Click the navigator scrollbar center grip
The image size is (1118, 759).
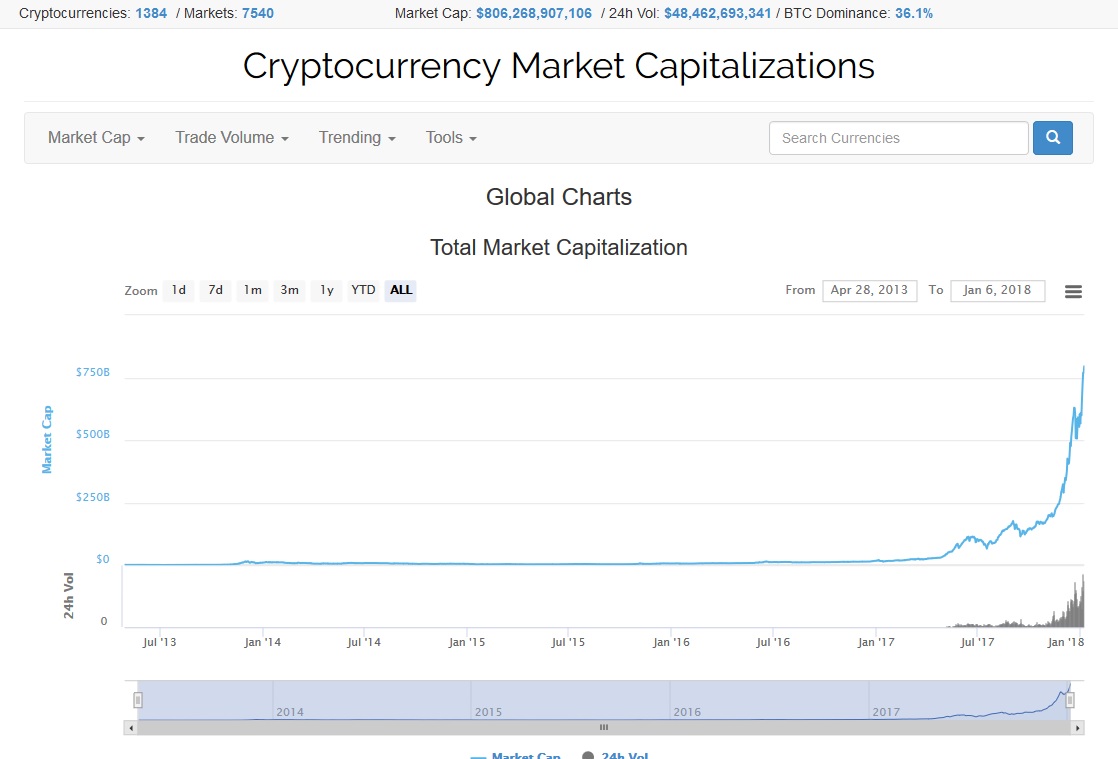(604, 728)
